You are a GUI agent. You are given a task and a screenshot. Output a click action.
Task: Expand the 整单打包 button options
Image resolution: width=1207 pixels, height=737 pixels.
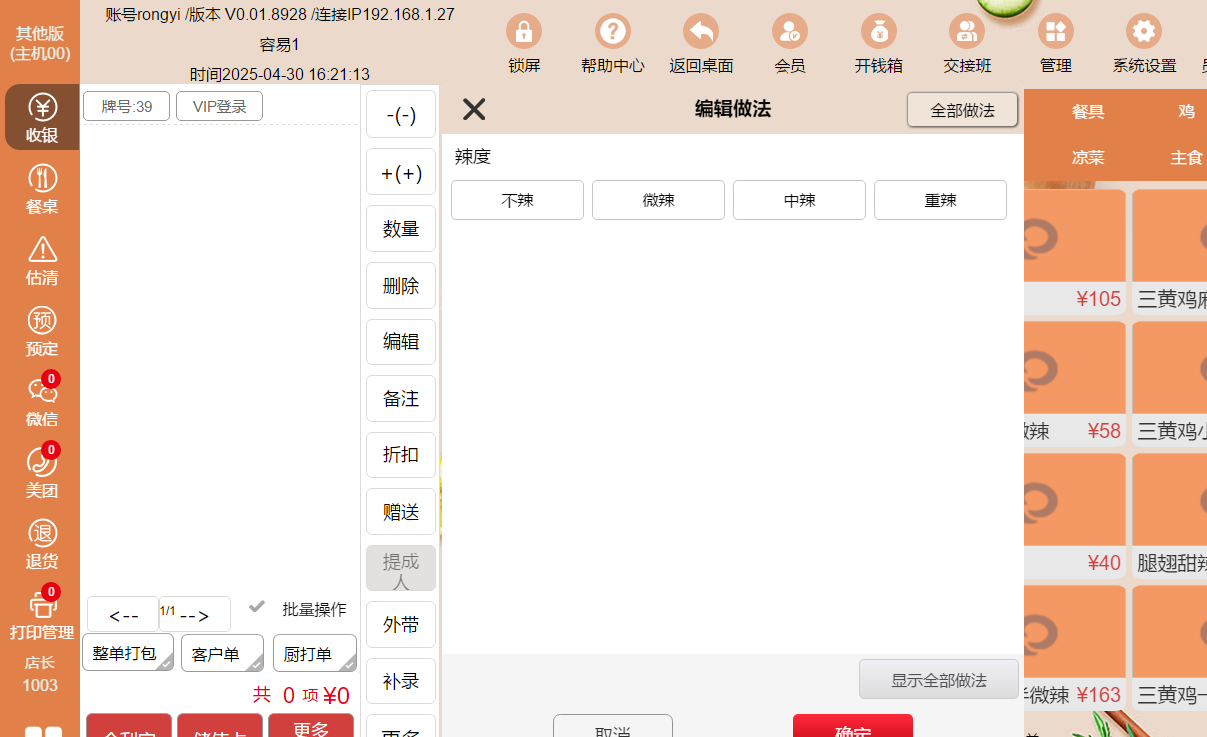(x=128, y=653)
